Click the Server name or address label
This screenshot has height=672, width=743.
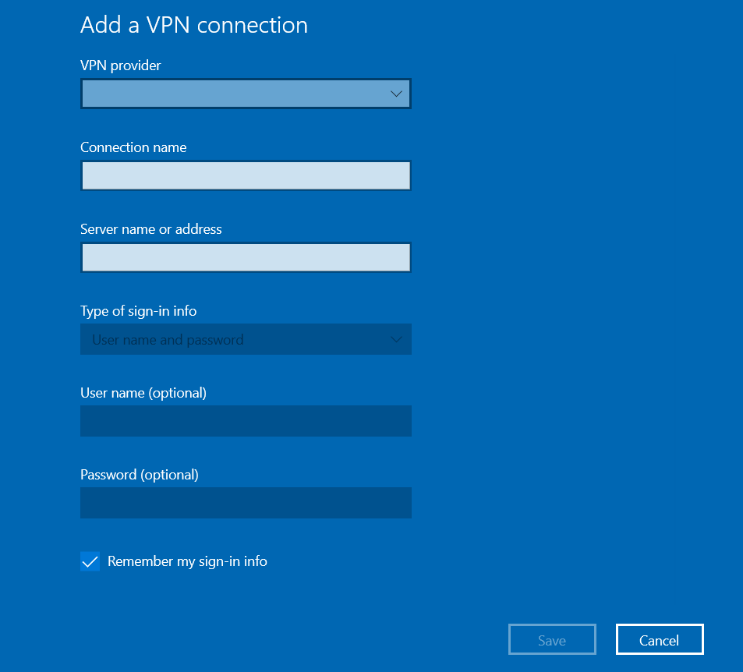click(x=151, y=229)
